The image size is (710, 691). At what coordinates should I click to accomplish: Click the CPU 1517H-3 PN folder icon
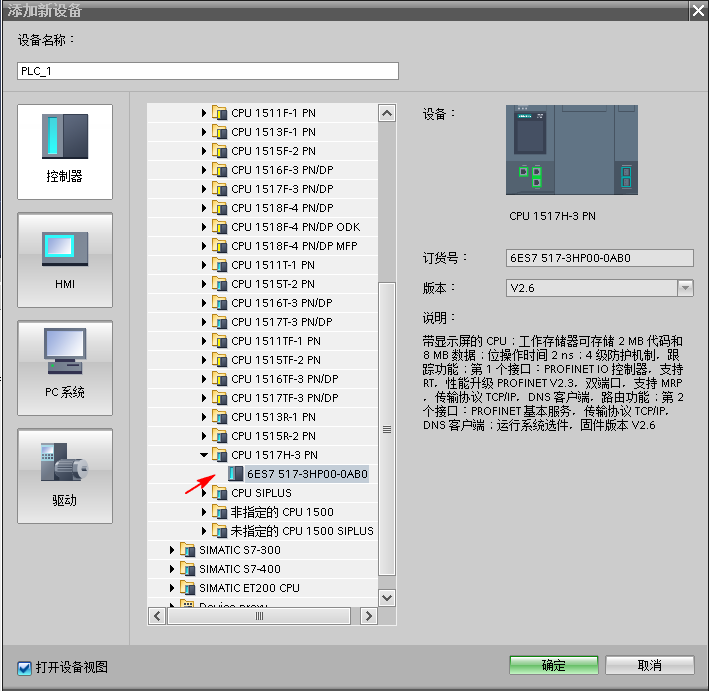click(220, 455)
